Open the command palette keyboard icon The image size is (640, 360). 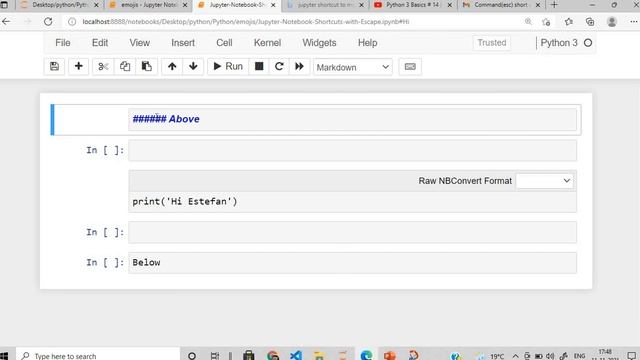pyautogui.click(x=410, y=67)
